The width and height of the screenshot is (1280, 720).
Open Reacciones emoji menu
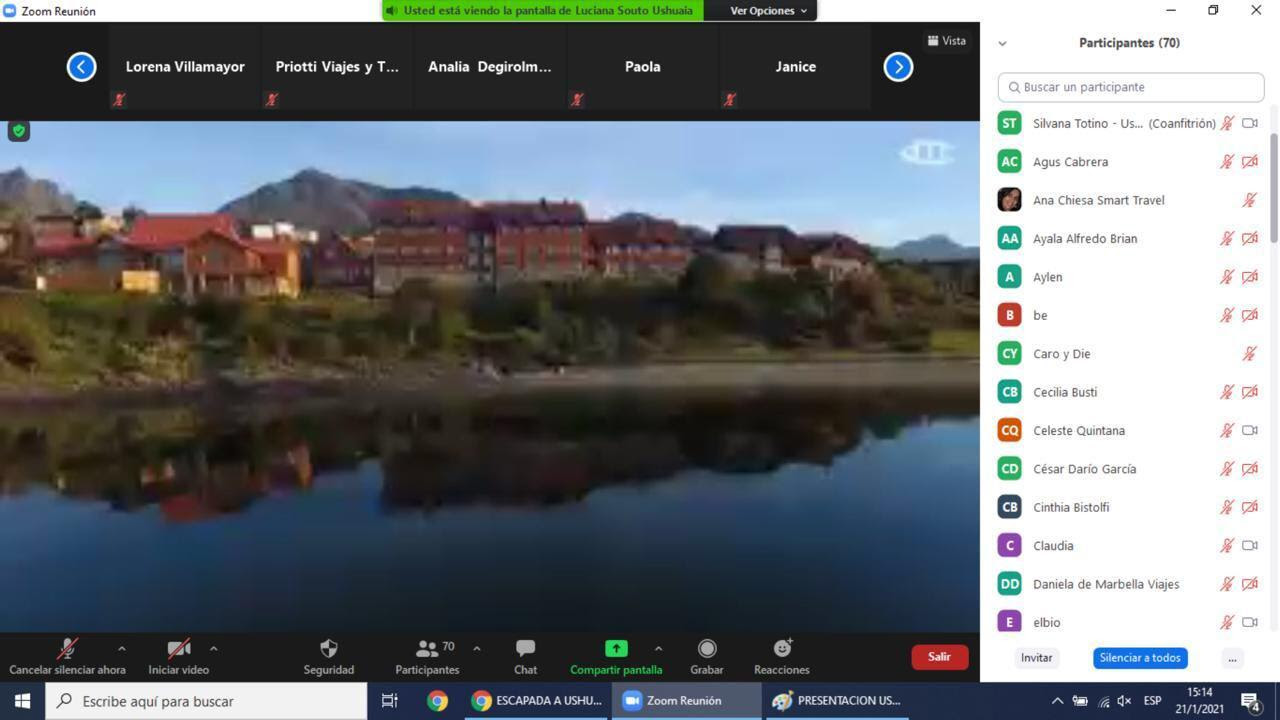tap(781, 649)
